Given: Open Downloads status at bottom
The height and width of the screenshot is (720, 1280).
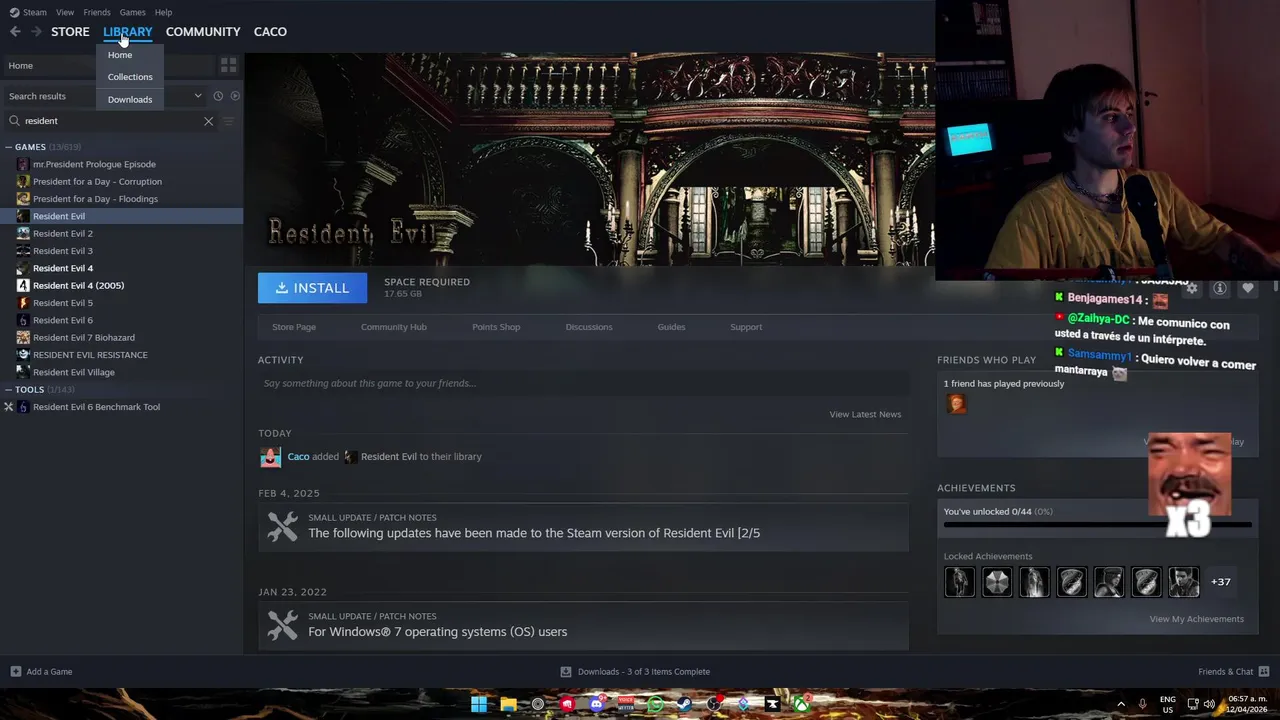Looking at the screenshot, I should click(635, 671).
